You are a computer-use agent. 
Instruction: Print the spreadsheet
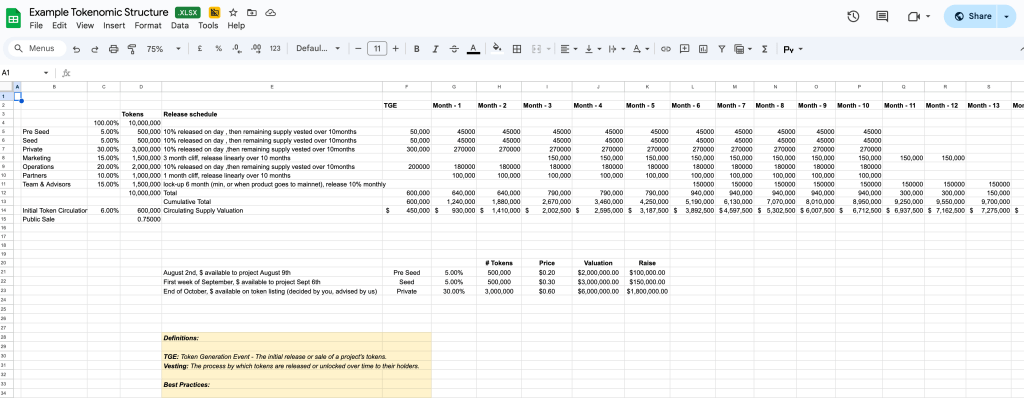click(114, 48)
